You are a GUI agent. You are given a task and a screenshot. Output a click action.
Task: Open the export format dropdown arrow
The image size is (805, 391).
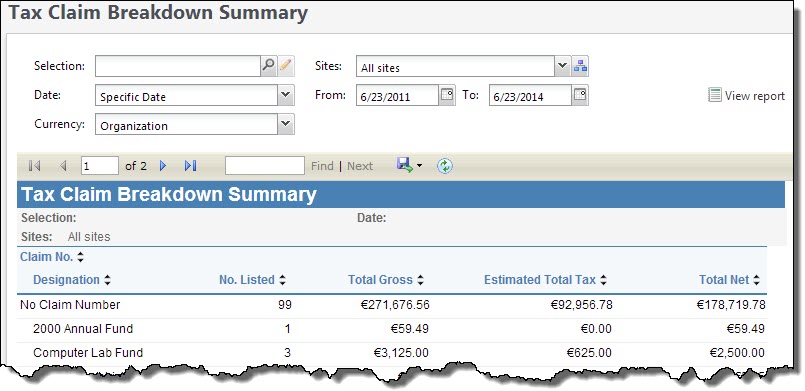point(419,166)
